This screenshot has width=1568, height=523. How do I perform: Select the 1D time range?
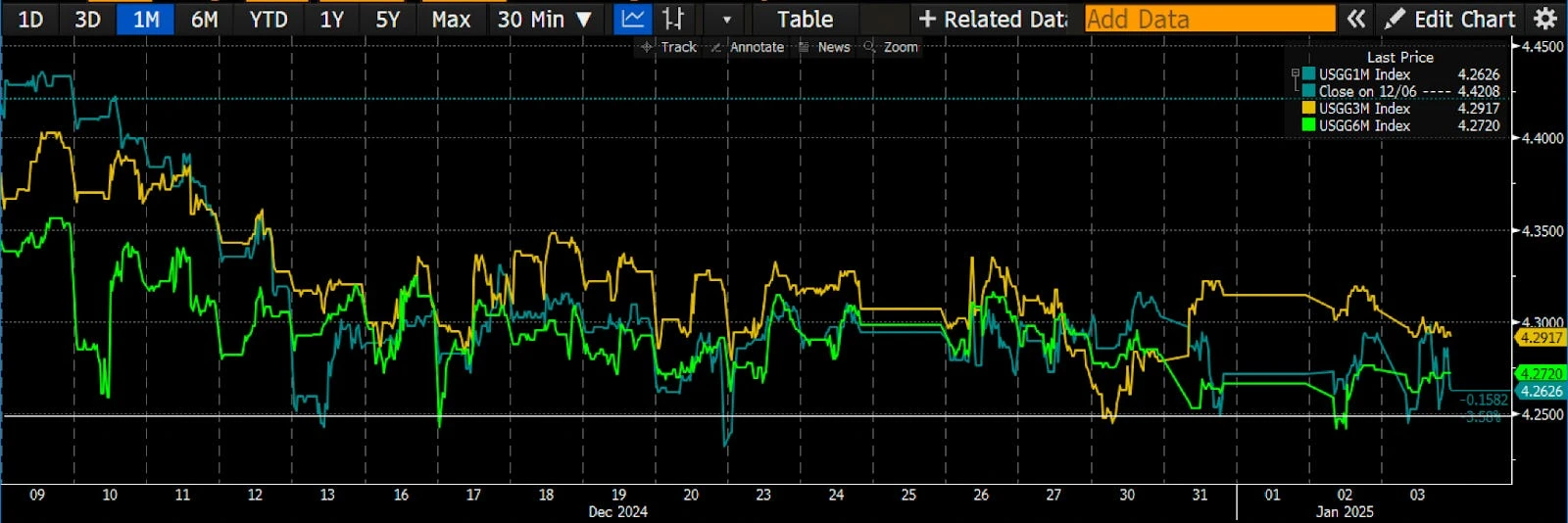30,19
